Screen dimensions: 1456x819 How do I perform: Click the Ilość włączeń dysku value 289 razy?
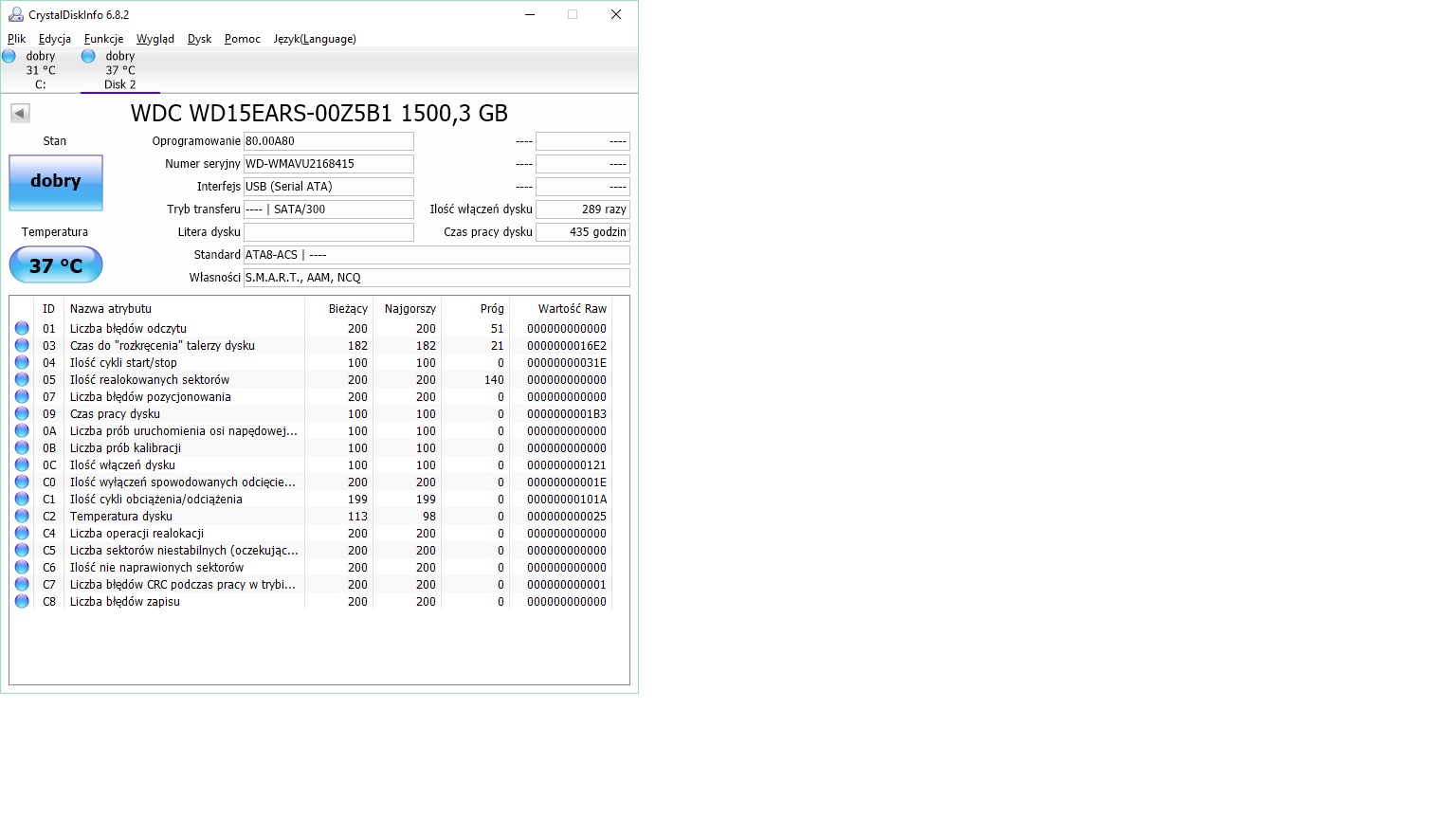pyautogui.click(x=583, y=209)
